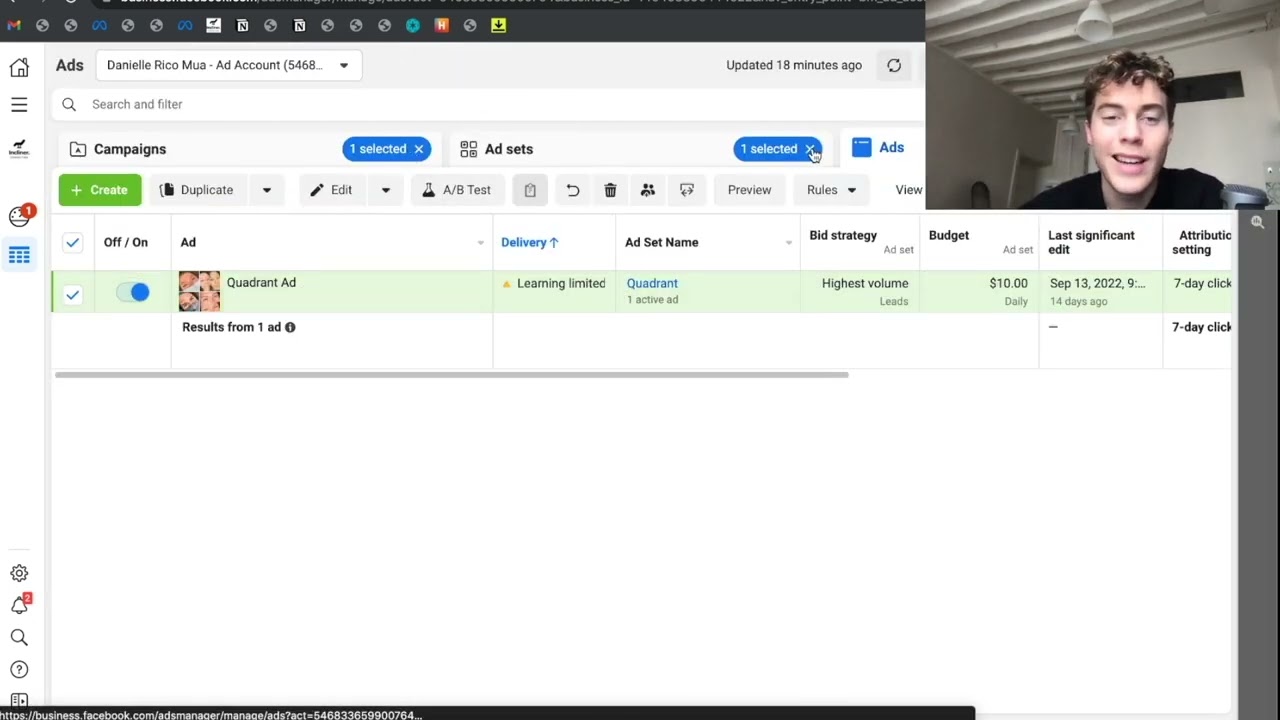Click the audience people icon in toolbar
The image size is (1280, 720).
[648, 190]
